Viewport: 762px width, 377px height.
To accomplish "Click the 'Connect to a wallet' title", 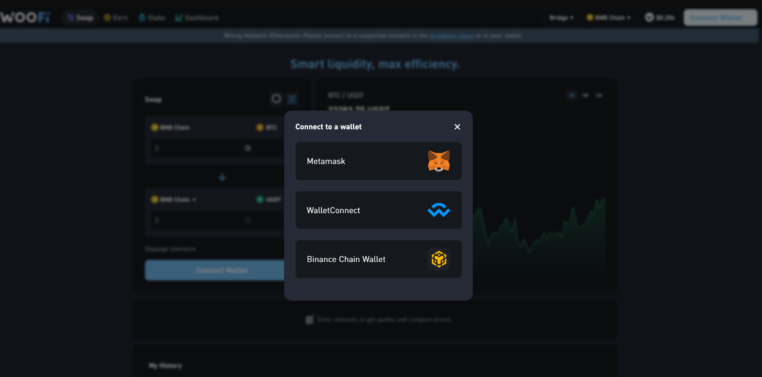I will [x=329, y=127].
